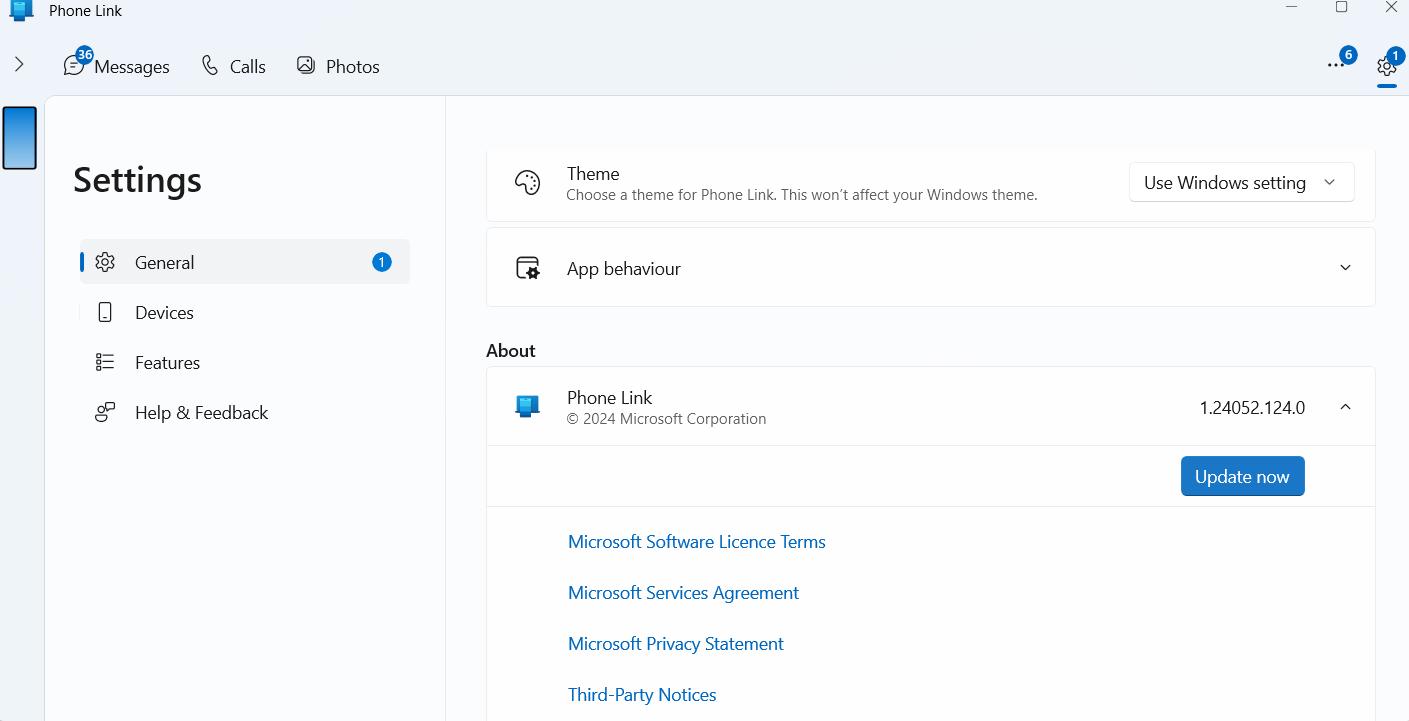Expand the left navigation pane arrow
The height and width of the screenshot is (721, 1409).
pyautogui.click(x=19, y=65)
